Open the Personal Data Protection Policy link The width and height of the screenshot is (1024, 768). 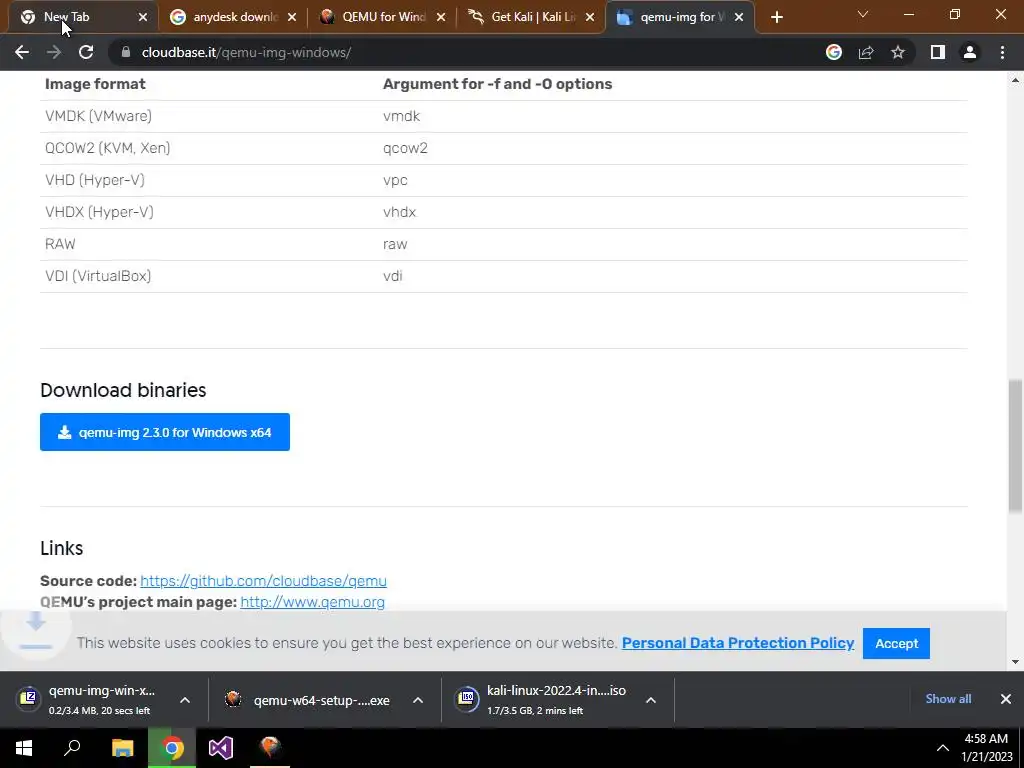[738, 643]
